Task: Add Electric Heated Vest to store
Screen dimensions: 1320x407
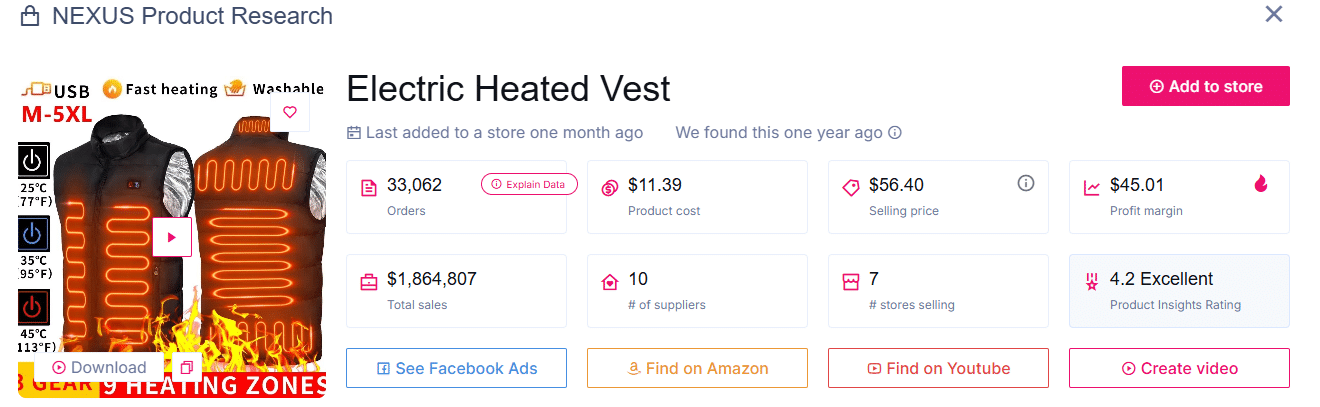Action: pos(1205,86)
